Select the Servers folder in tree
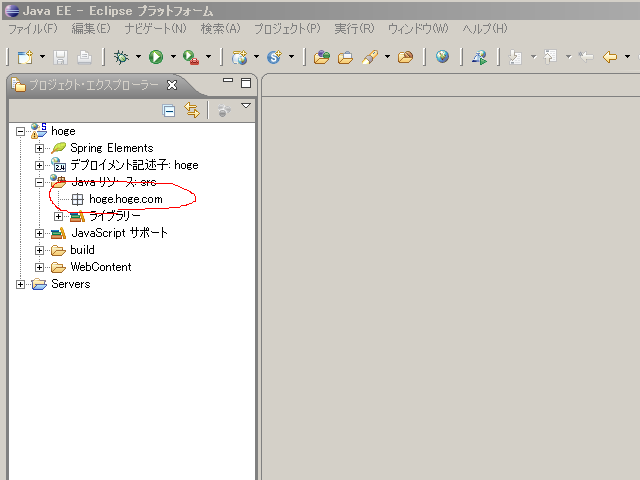 [x=70, y=284]
